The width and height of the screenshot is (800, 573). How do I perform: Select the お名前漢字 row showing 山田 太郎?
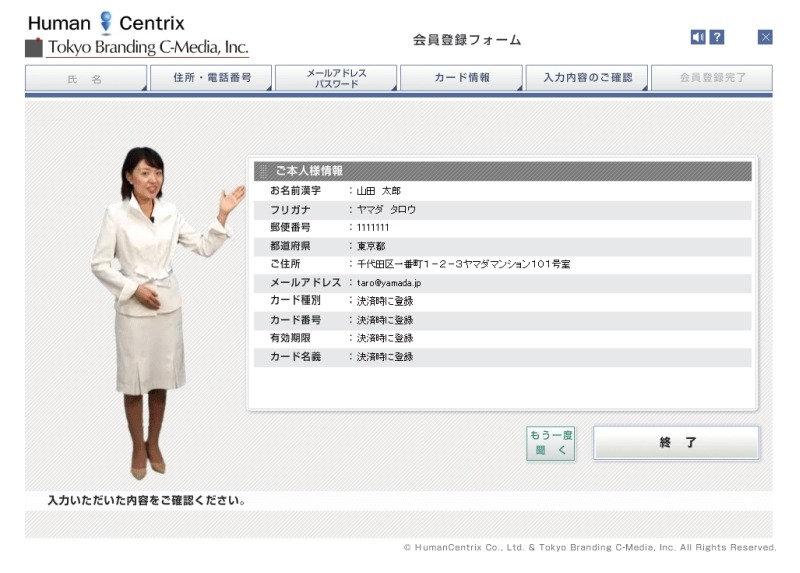click(500, 190)
